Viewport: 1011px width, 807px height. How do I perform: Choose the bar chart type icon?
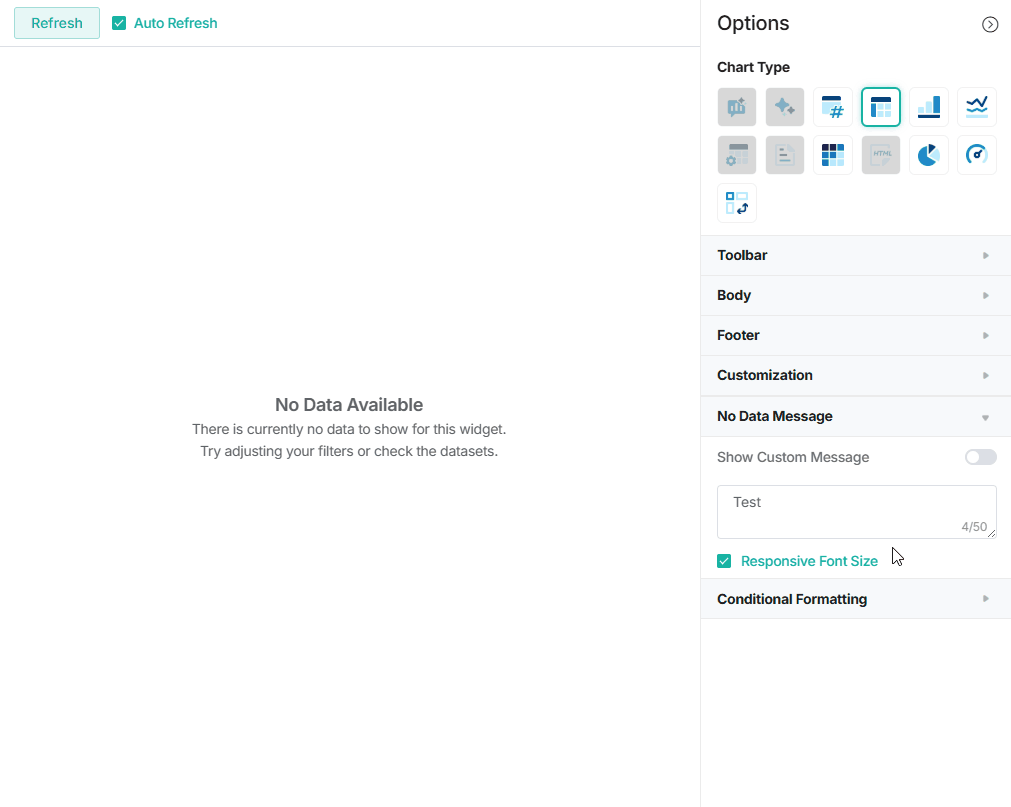tap(928, 107)
